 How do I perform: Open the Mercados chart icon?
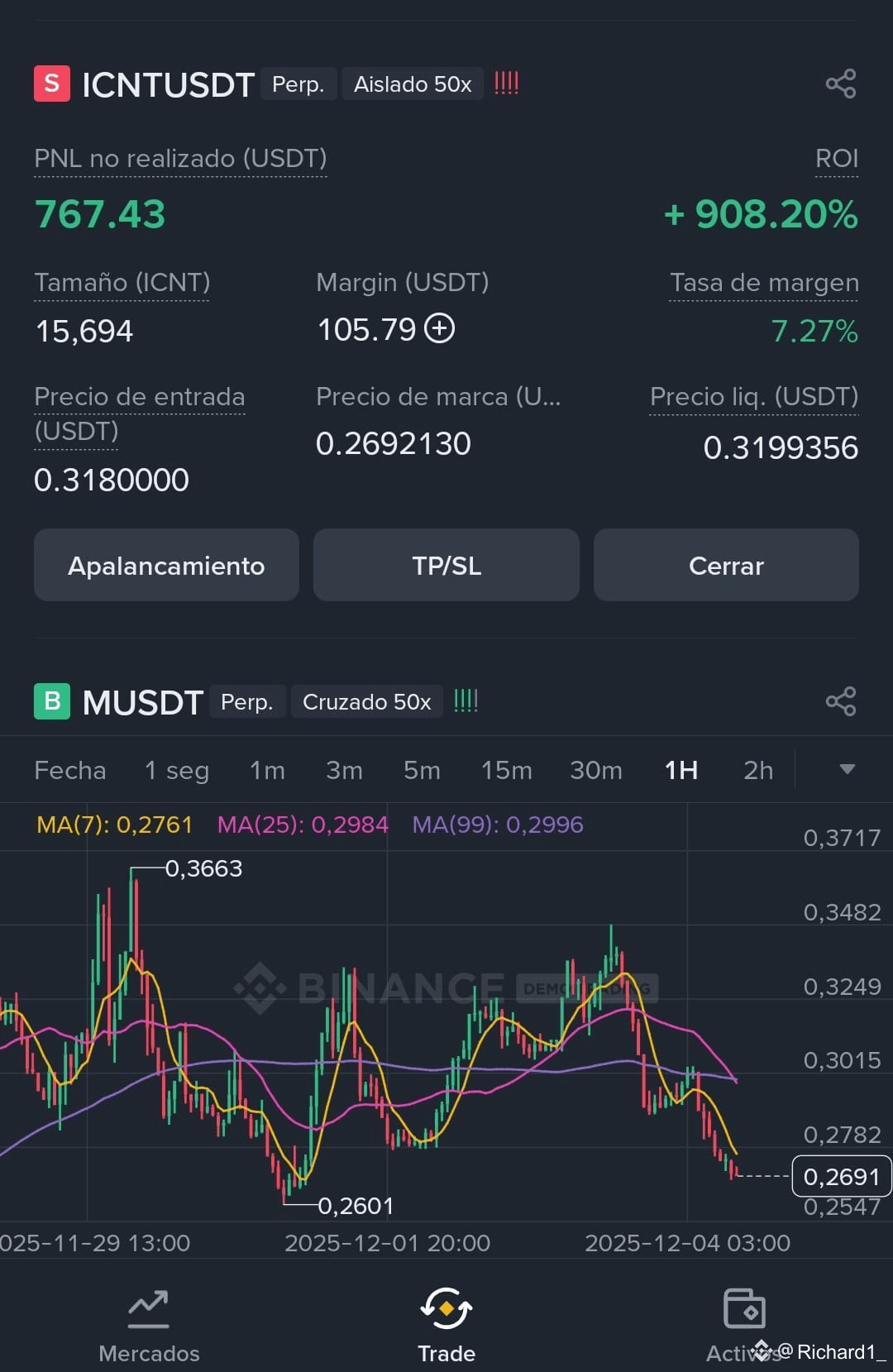[x=149, y=1308]
